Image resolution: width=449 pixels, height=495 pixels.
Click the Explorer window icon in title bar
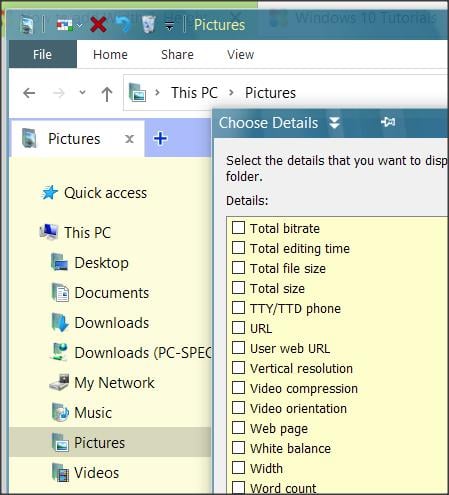pos(27,25)
